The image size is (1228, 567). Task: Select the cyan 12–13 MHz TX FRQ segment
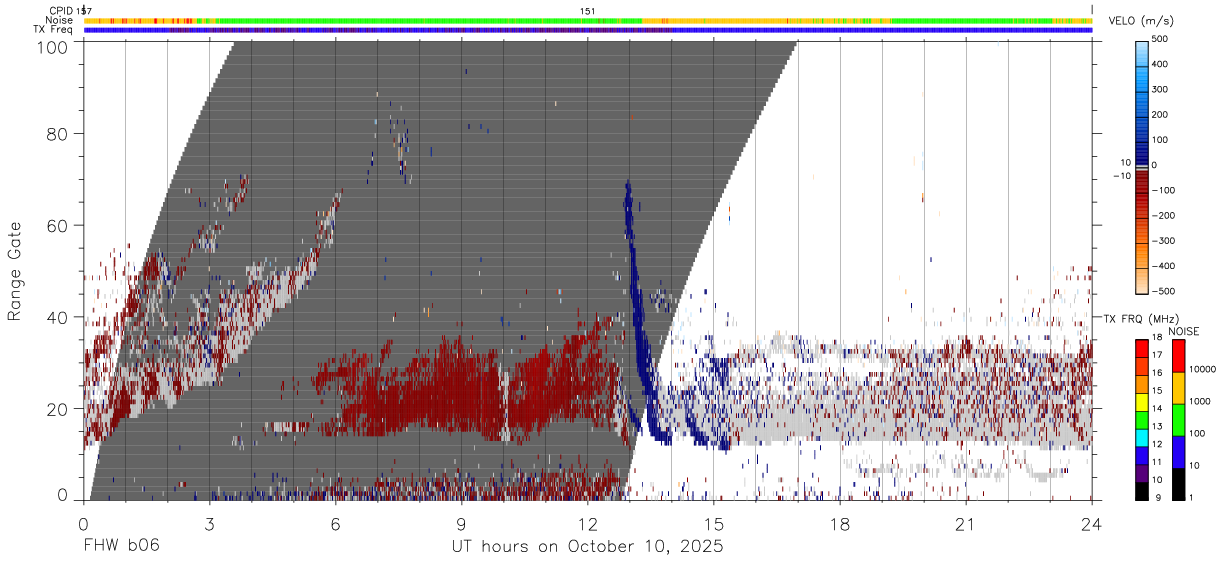tap(1142, 437)
